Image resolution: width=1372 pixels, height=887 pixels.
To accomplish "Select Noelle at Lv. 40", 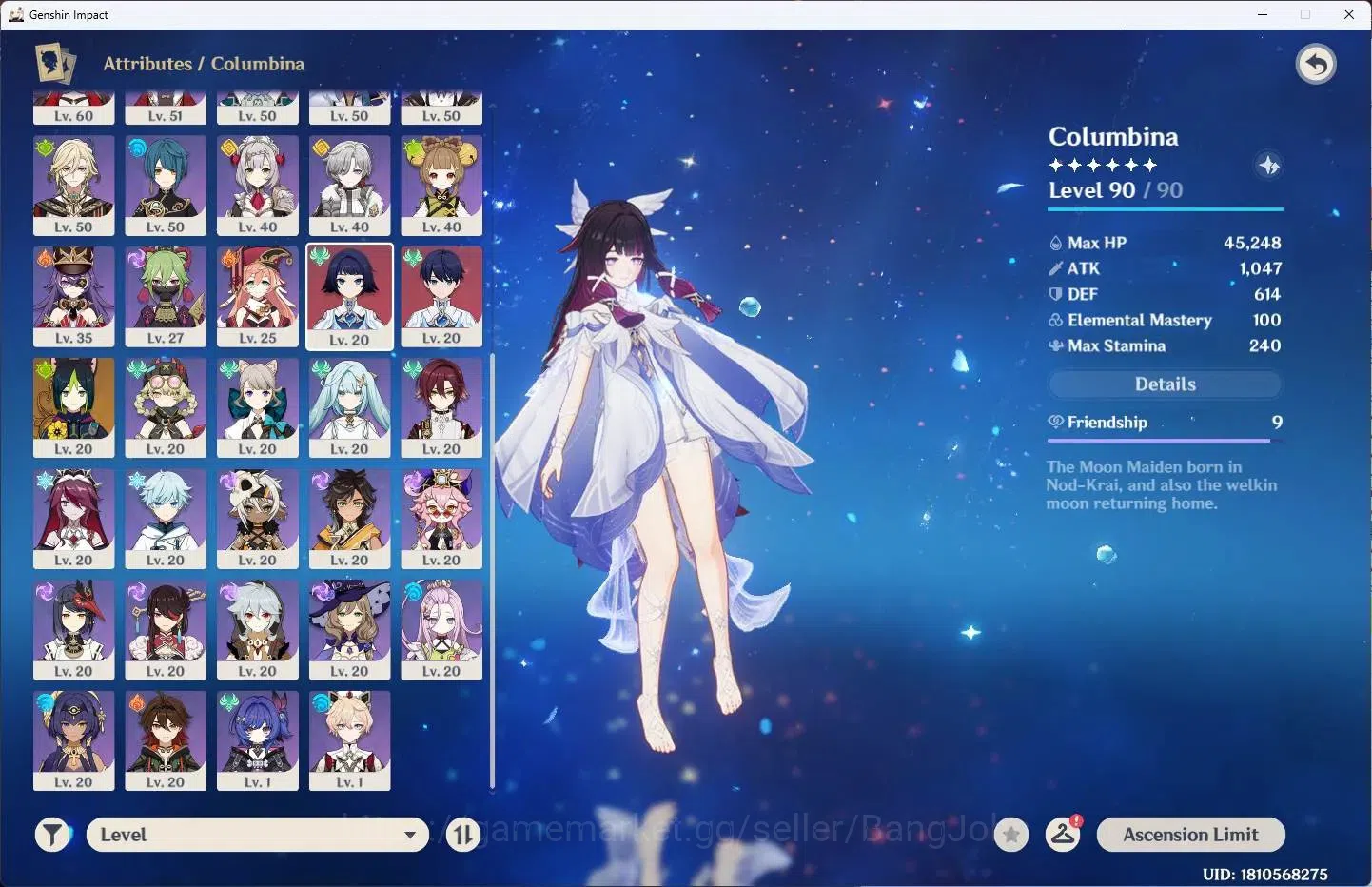I will 258,186.
